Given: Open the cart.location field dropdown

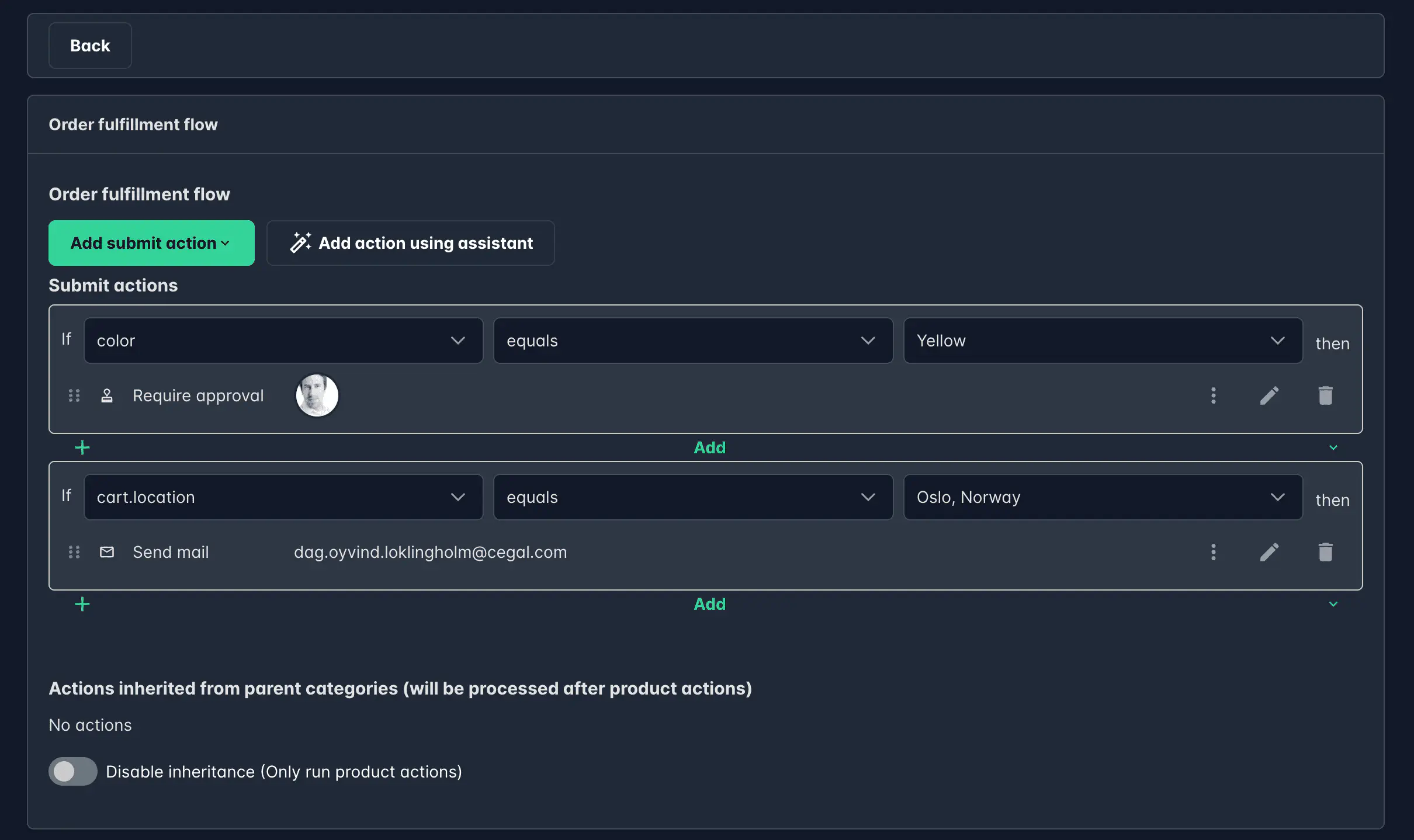Looking at the screenshot, I should (x=283, y=497).
